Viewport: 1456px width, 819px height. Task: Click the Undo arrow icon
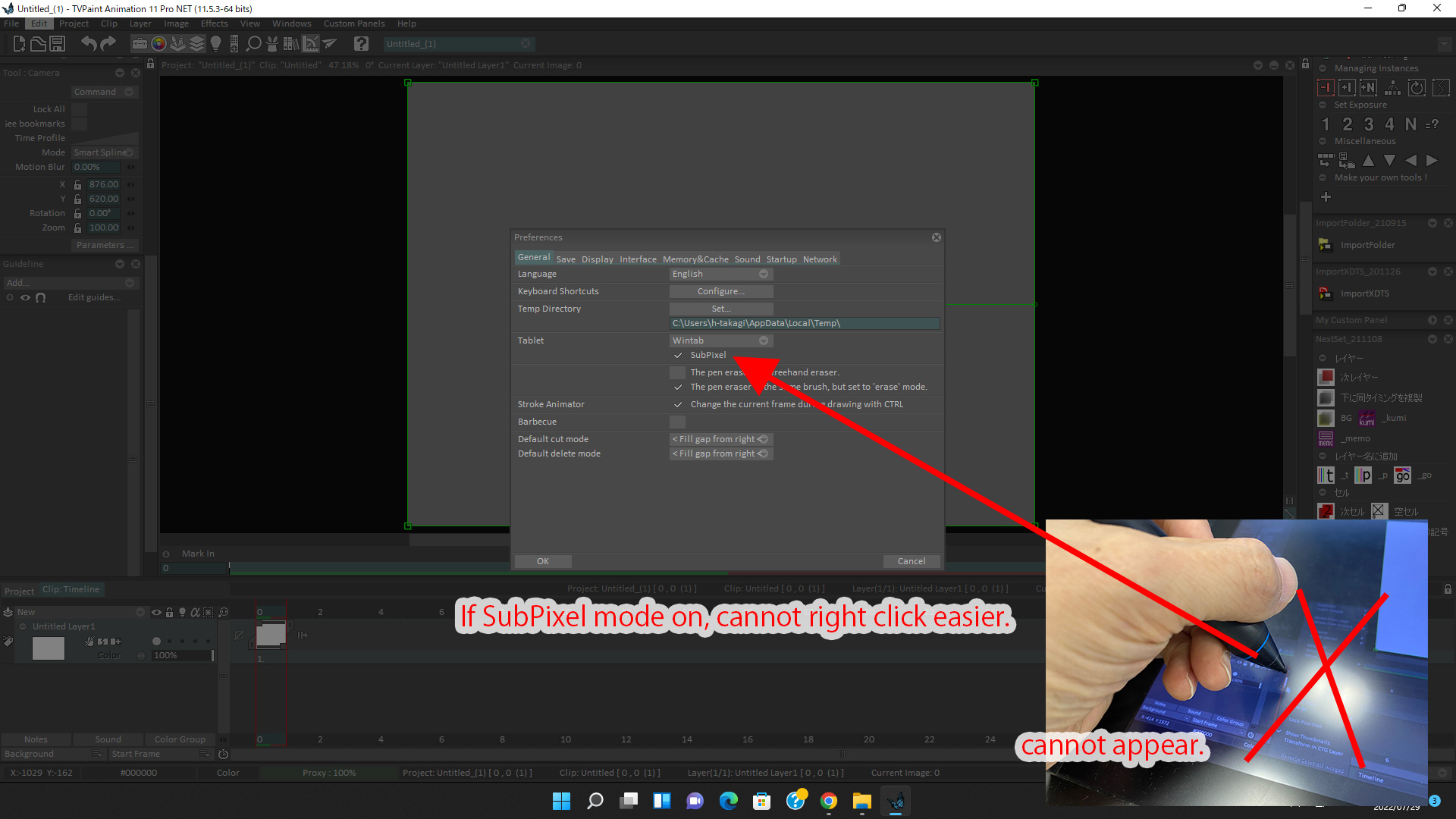pyautogui.click(x=89, y=44)
